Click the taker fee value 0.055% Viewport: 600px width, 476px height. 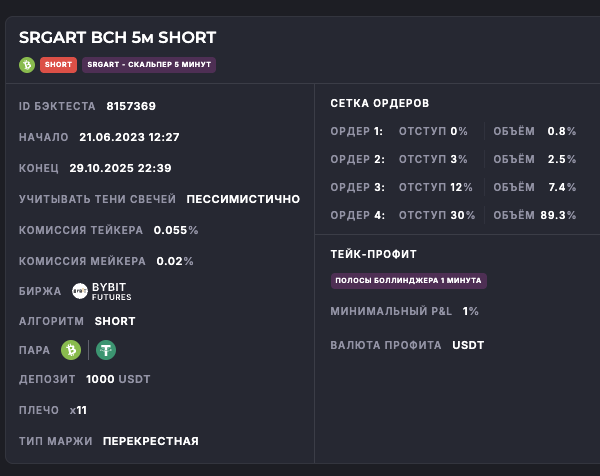176,230
